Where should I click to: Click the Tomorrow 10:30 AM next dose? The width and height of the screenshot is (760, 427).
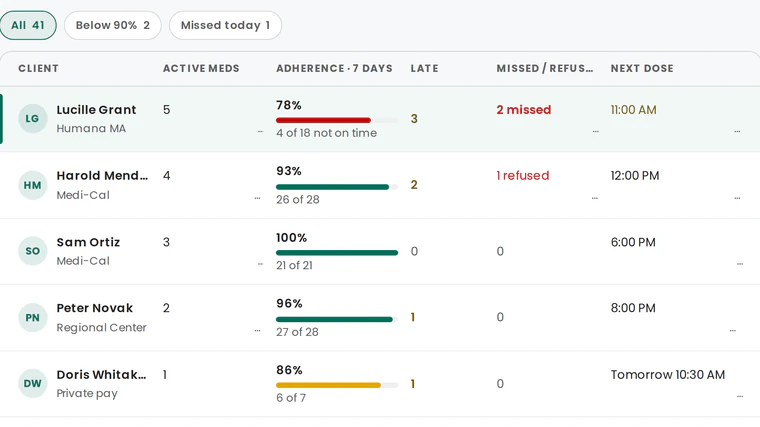668,375
